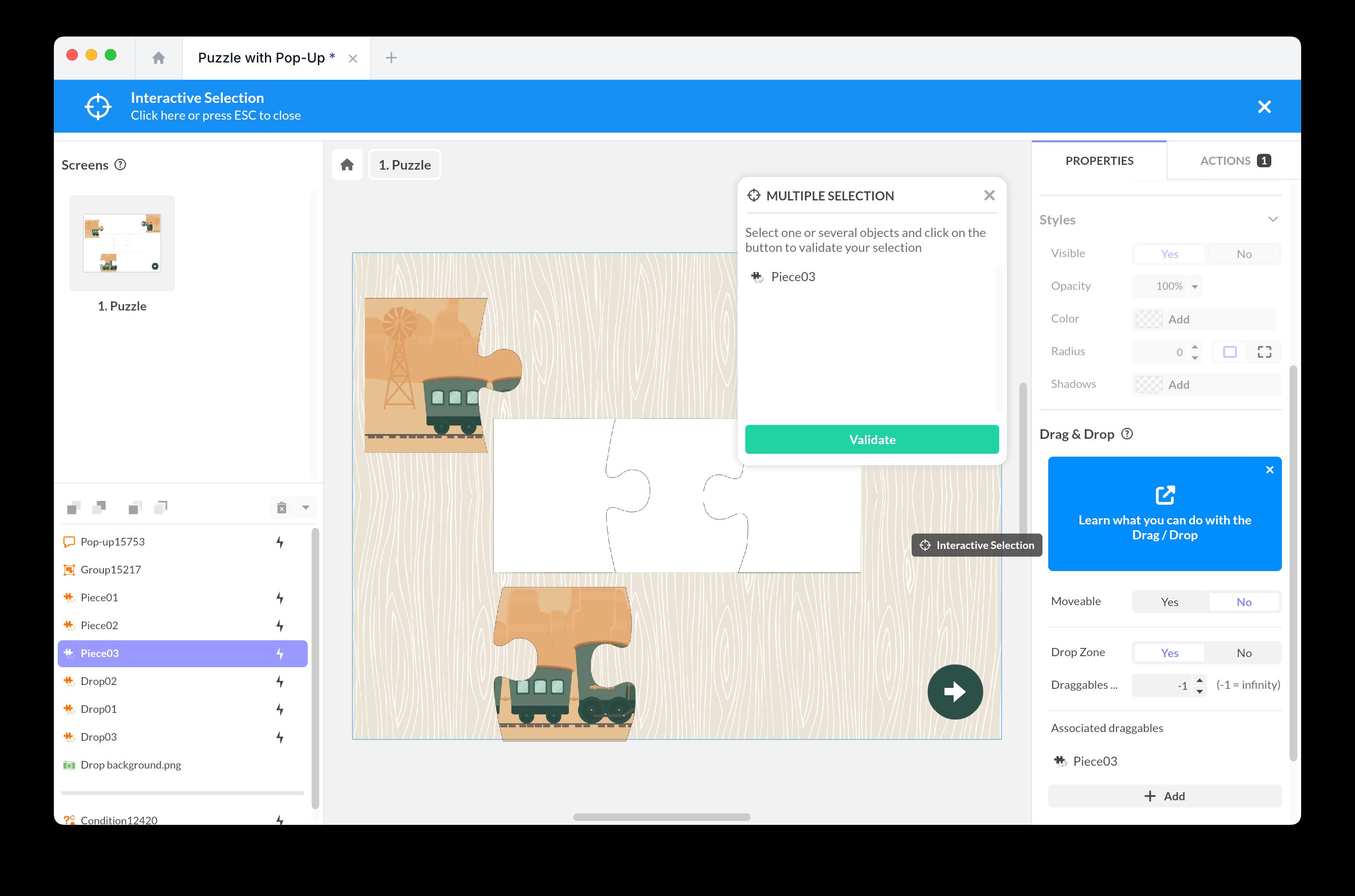Click the radius rounded square icon

tap(1230, 352)
